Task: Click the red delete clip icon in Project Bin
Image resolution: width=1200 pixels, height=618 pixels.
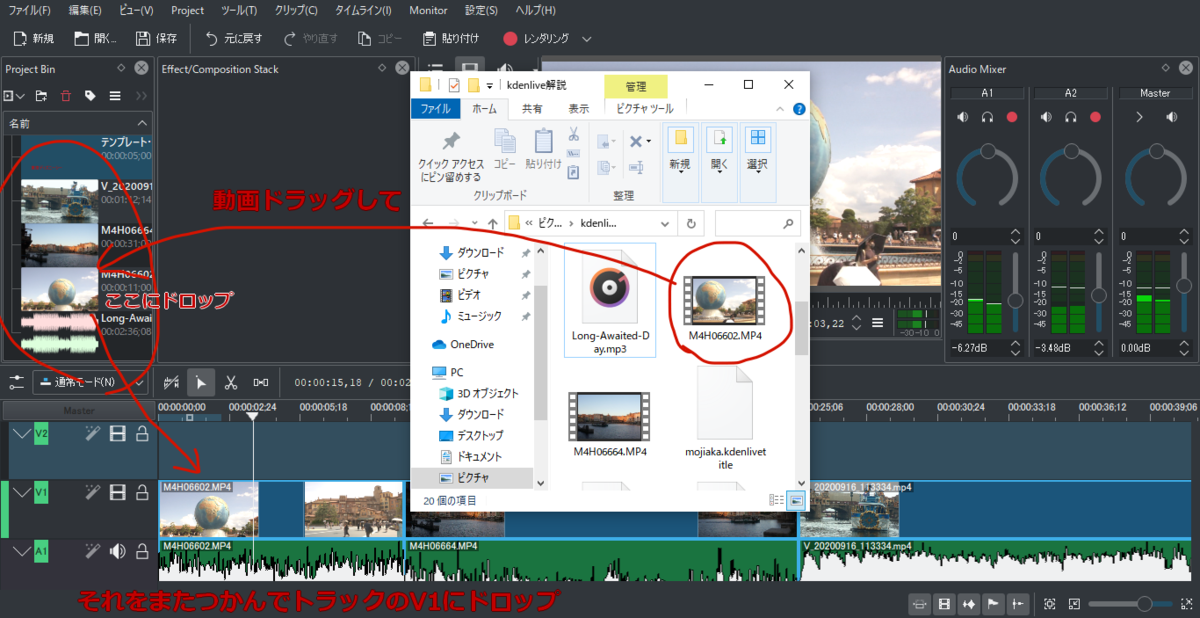Action: tap(66, 96)
